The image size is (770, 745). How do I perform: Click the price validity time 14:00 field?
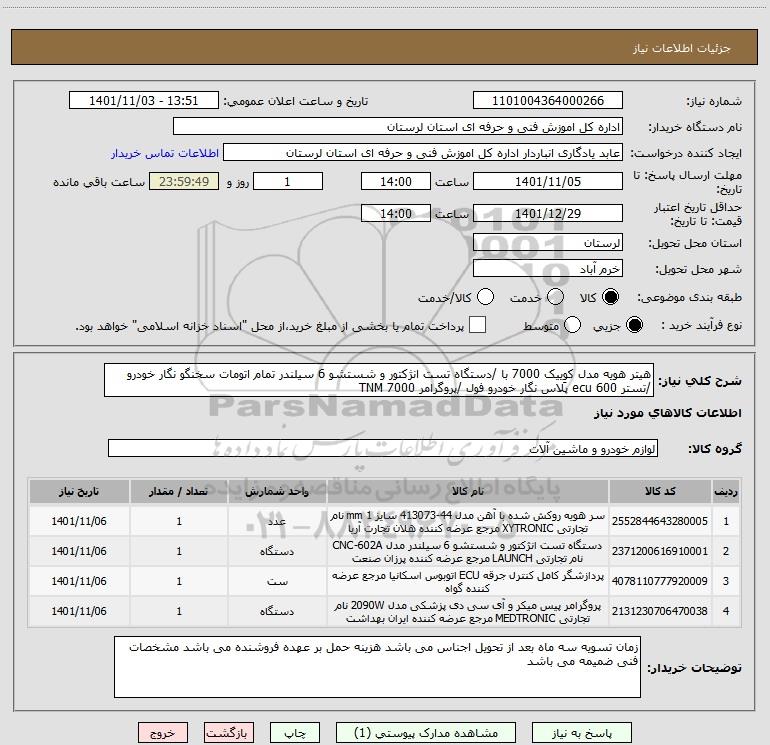396,213
